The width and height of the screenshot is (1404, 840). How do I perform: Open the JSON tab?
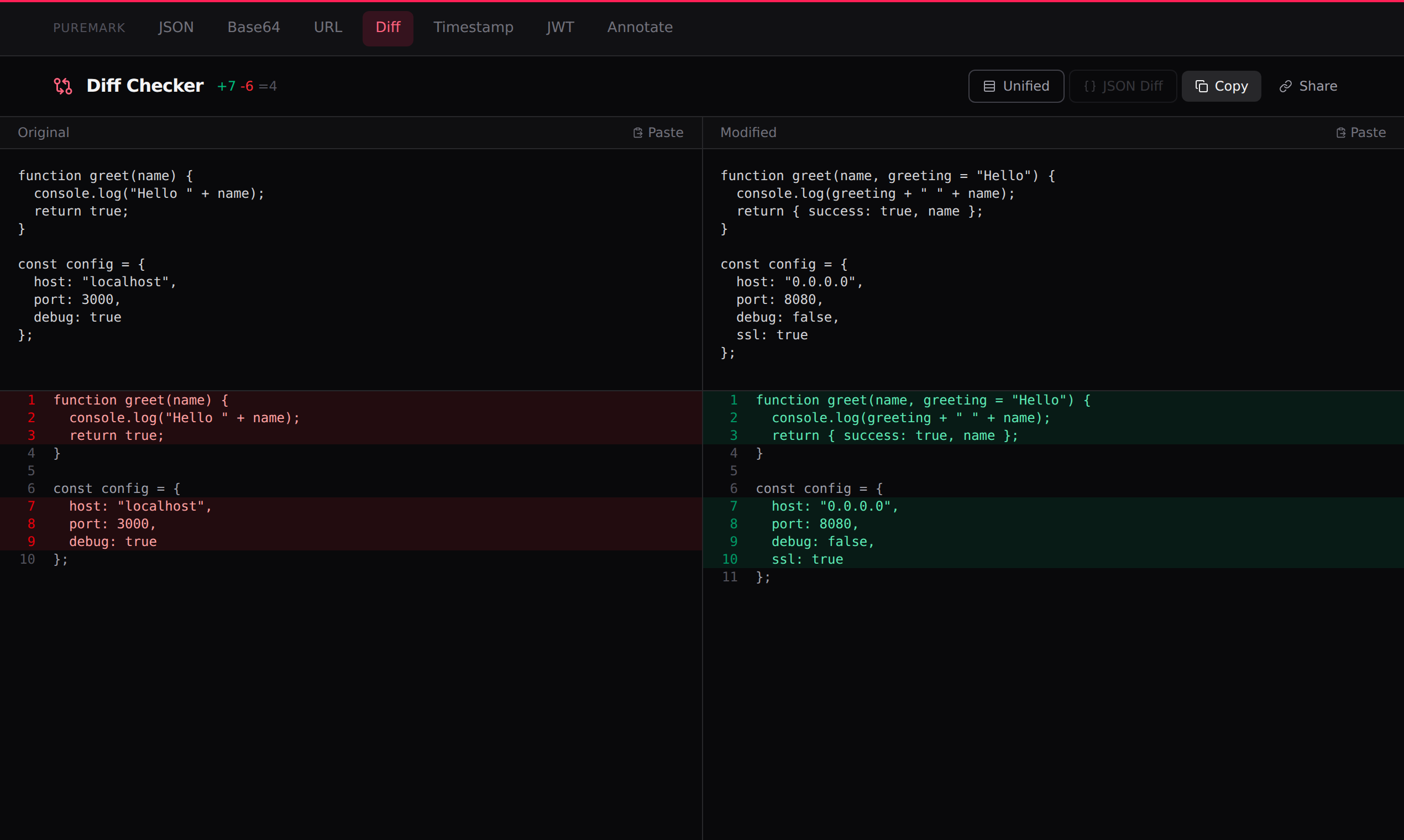point(176,27)
